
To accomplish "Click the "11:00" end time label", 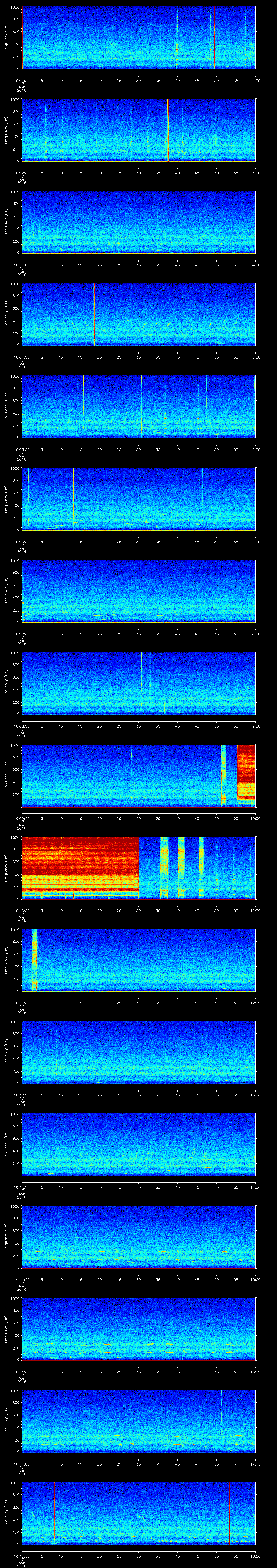I will [x=255, y=910].
